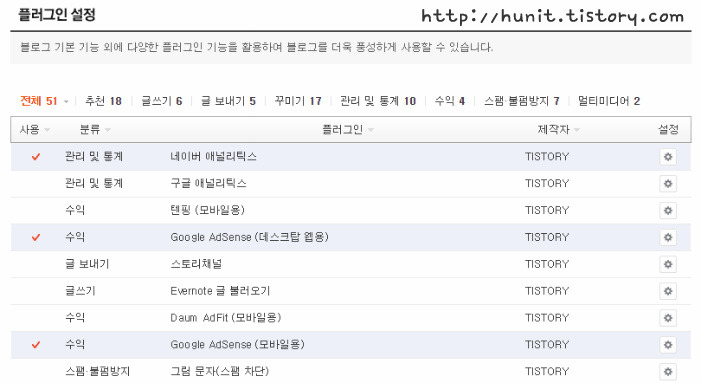
Task: Toggle the checkmark for 네이버 애널리틱스
Action: coord(36,157)
